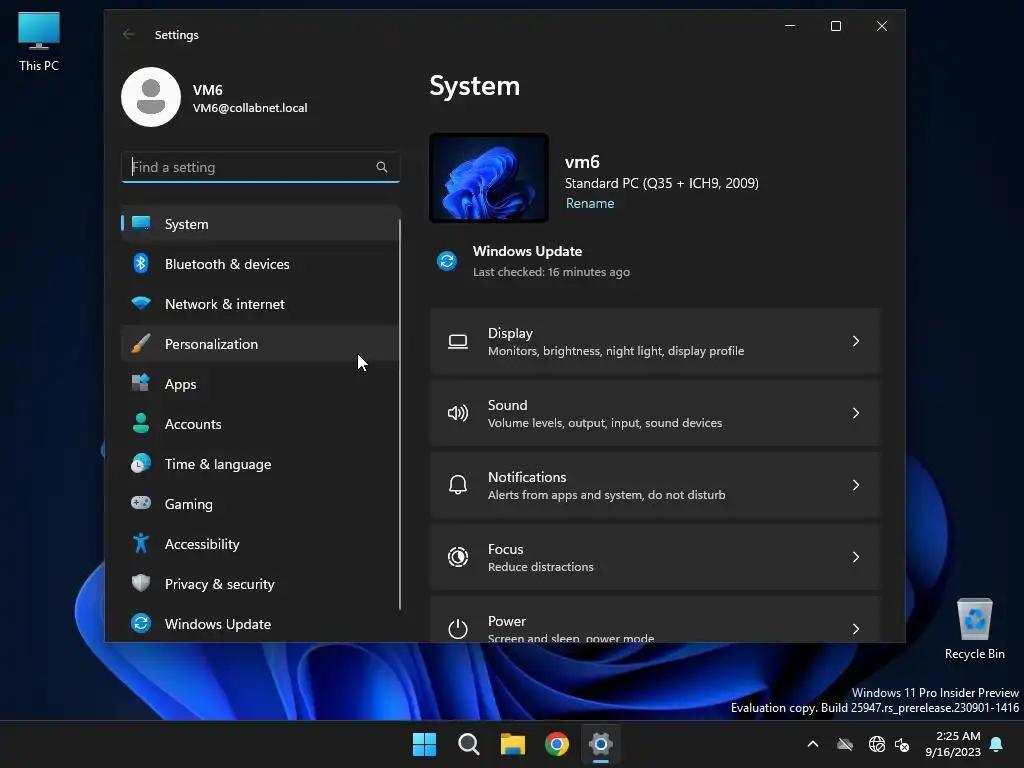The width and height of the screenshot is (1024, 768).
Task: Open Sound volume levels row
Action: click(655, 413)
